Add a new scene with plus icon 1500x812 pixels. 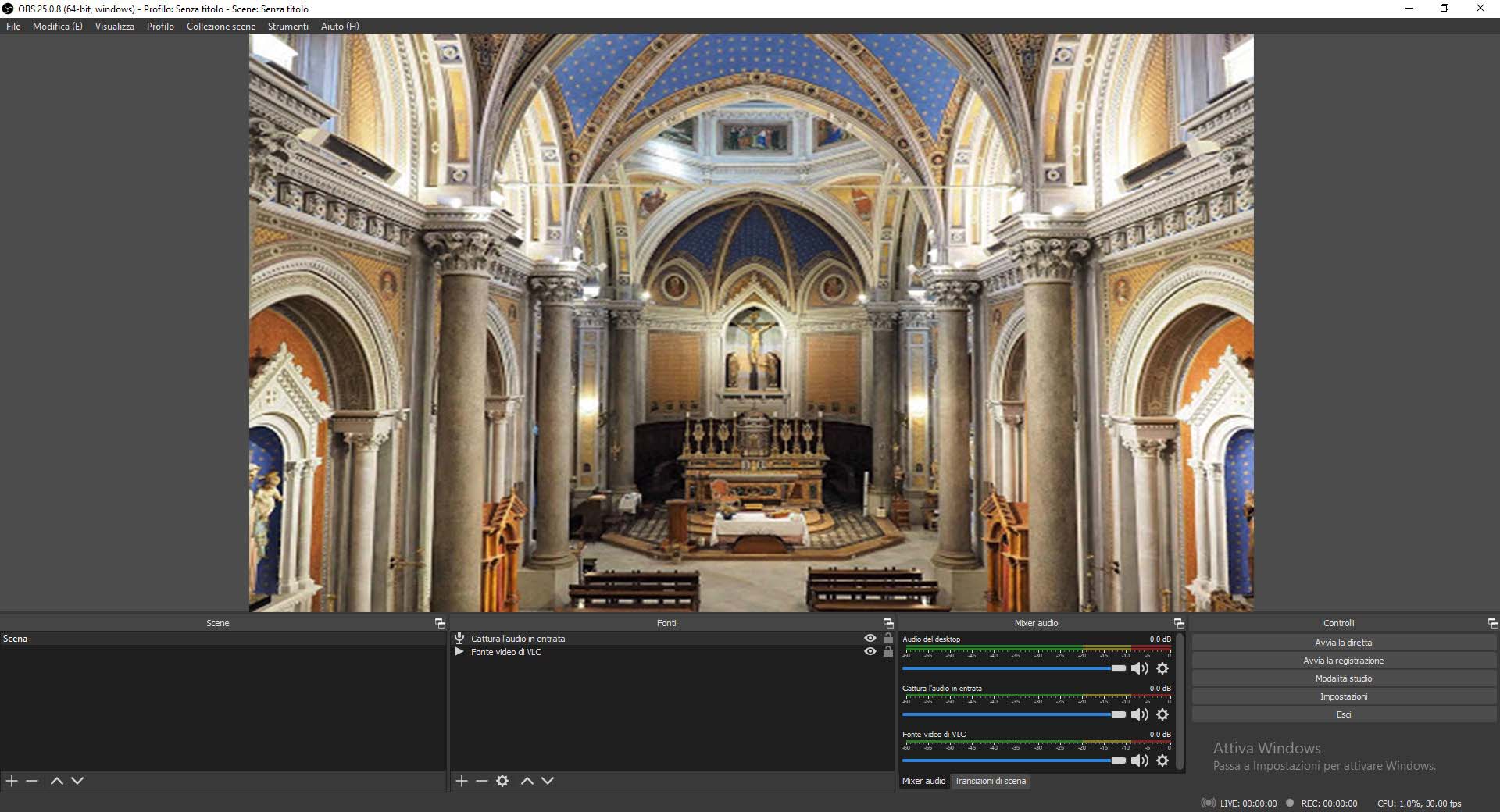(12, 781)
